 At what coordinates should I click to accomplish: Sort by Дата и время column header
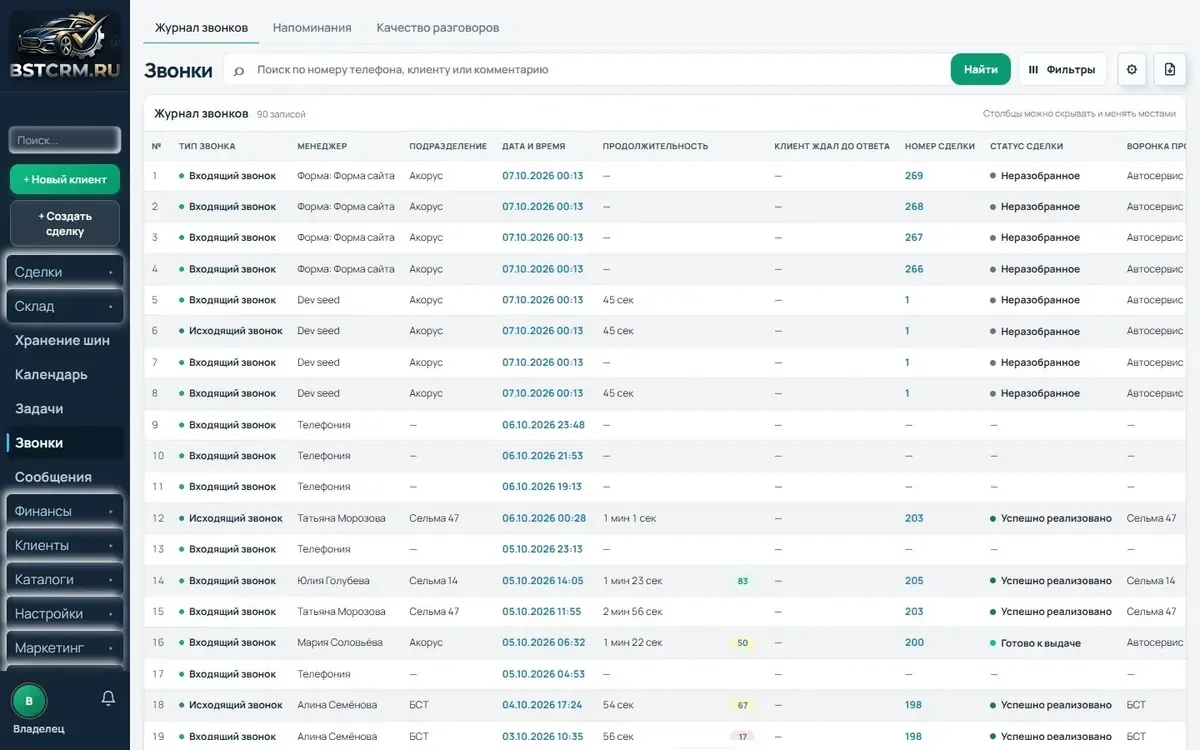[533, 146]
